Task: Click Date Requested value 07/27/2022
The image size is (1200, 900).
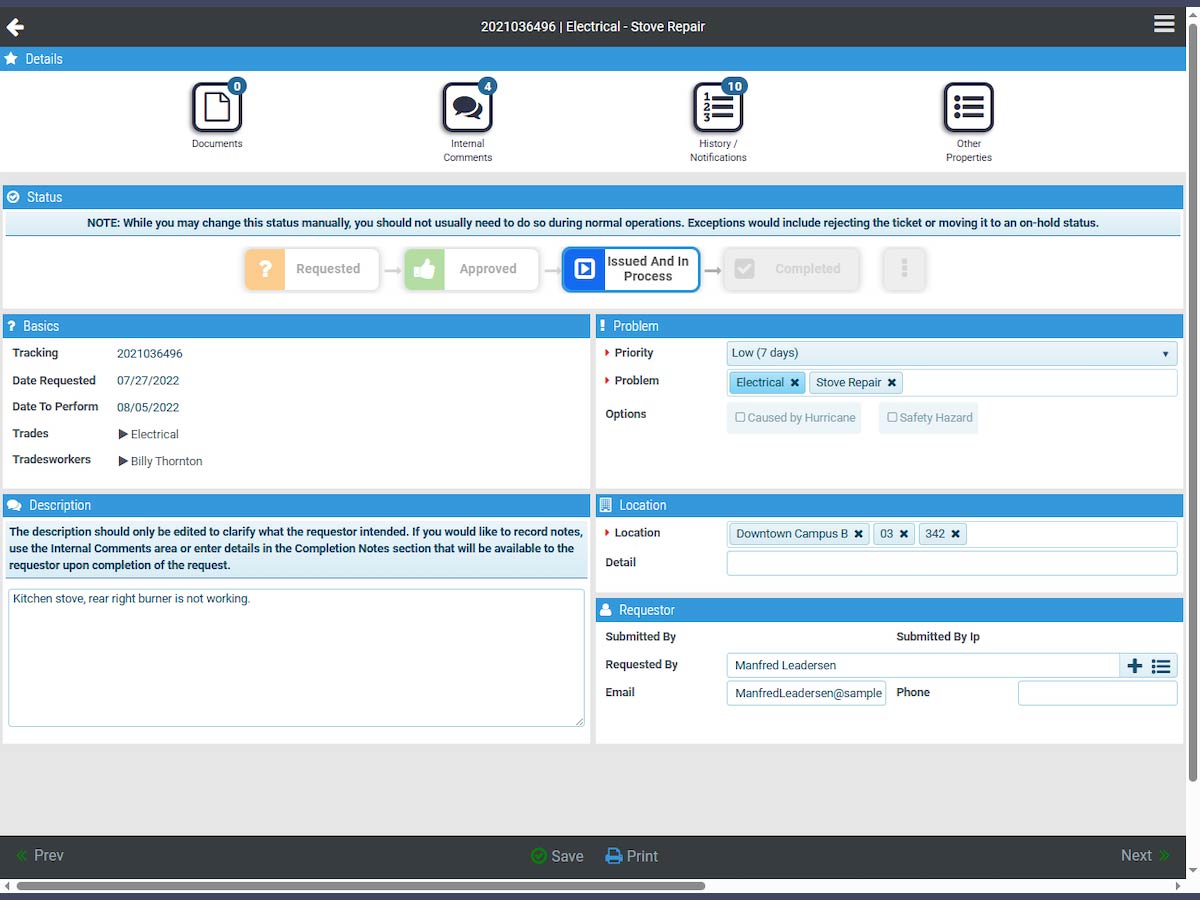Action: pyautogui.click(x=148, y=381)
